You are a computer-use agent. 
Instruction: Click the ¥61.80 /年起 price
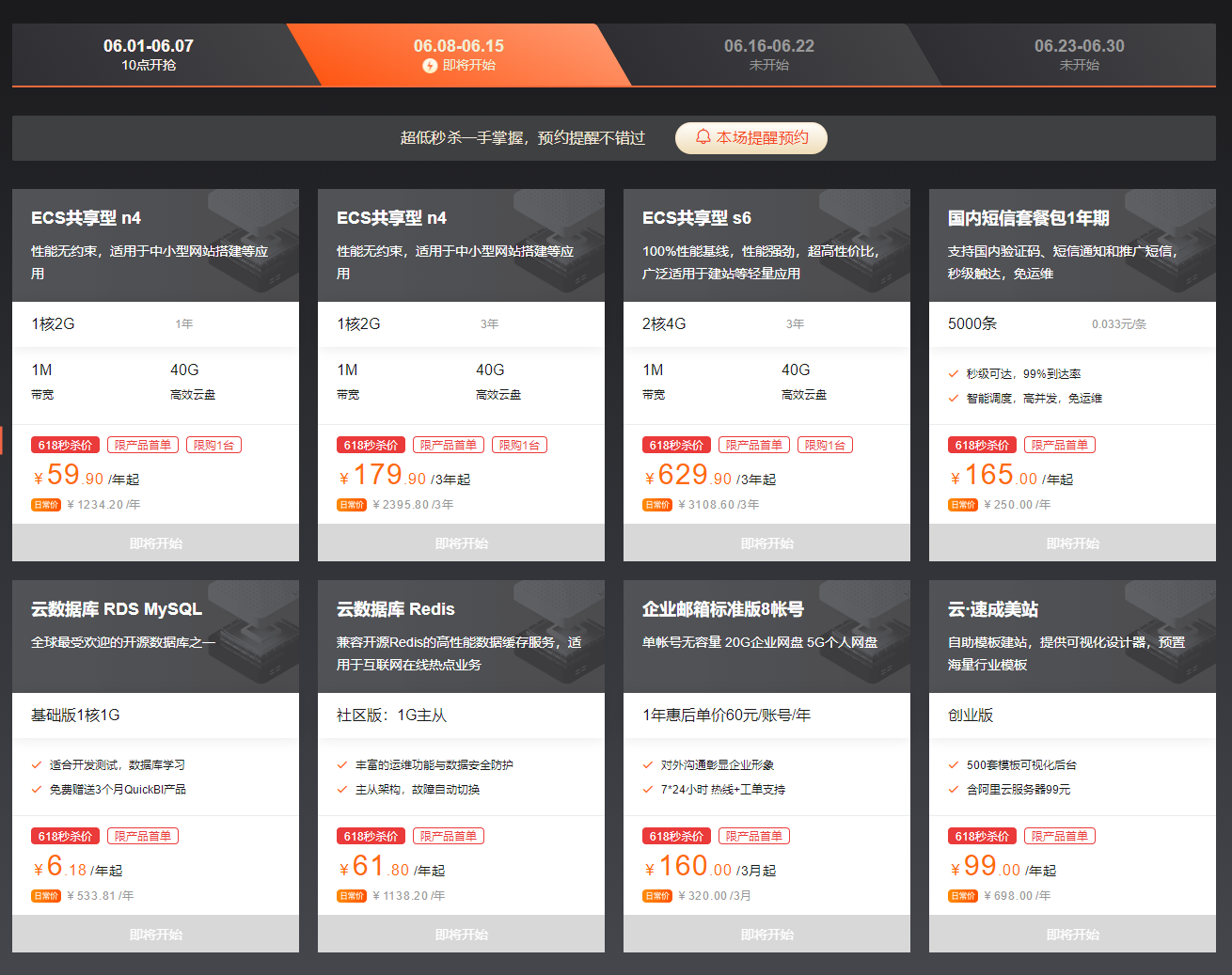click(x=391, y=867)
